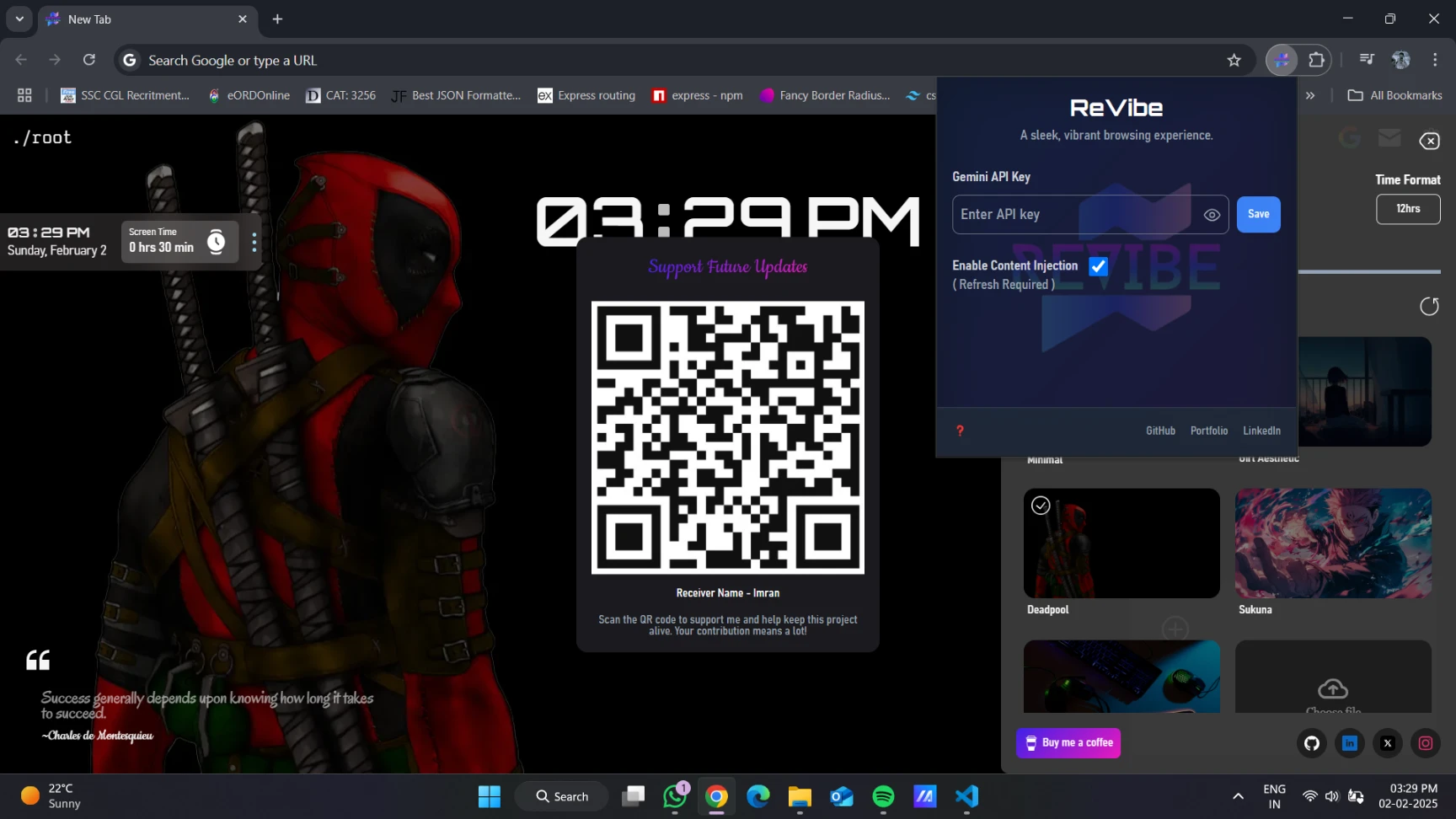
Task: Open the Fancy Border Radius bookmark
Action: point(825,95)
